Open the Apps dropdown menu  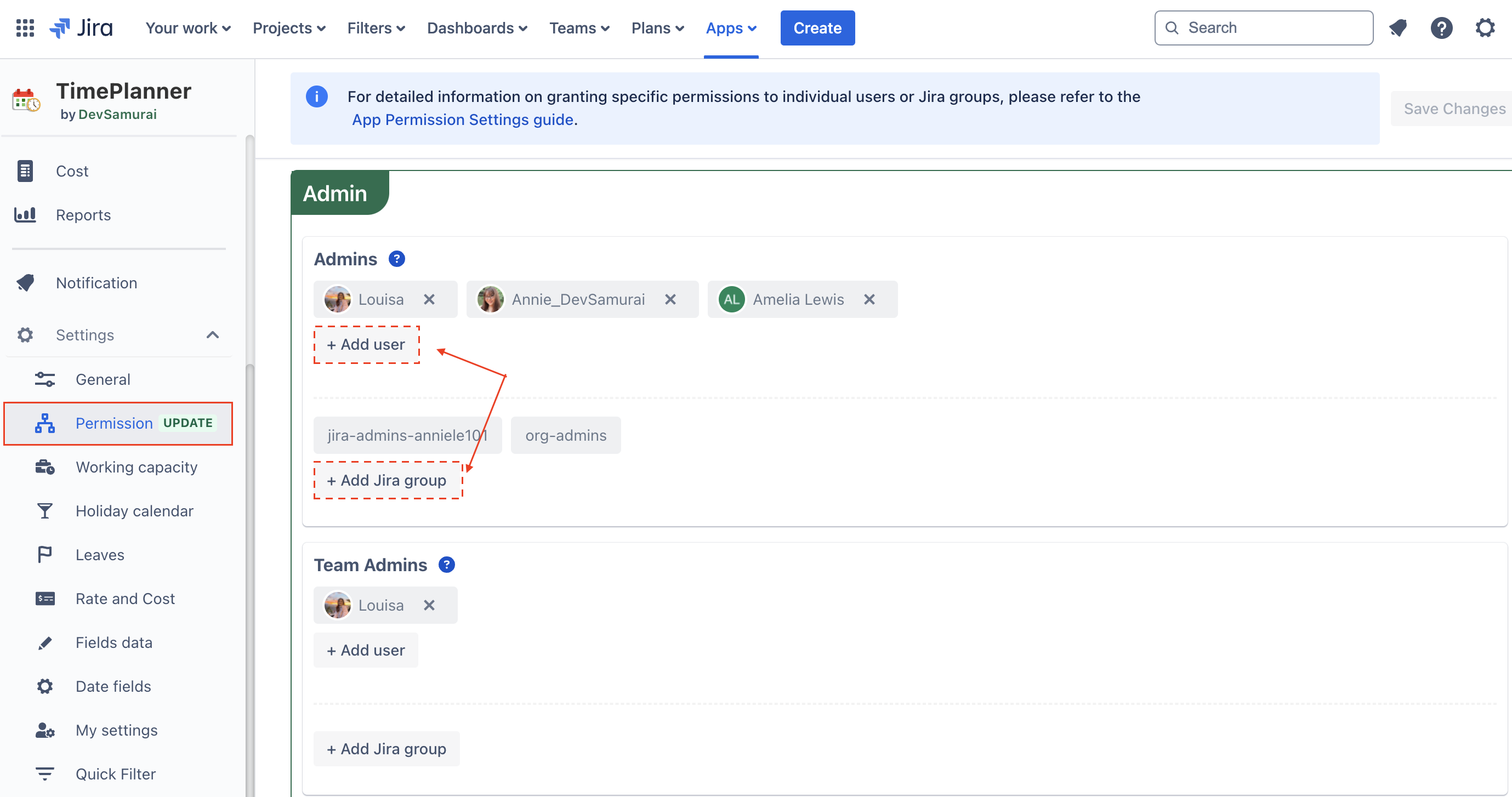tap(730, 27)
